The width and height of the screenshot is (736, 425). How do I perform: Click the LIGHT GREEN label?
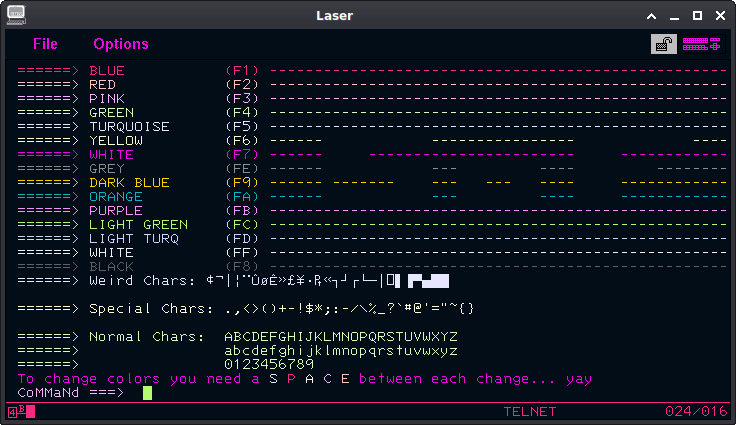tap(138, 225)
